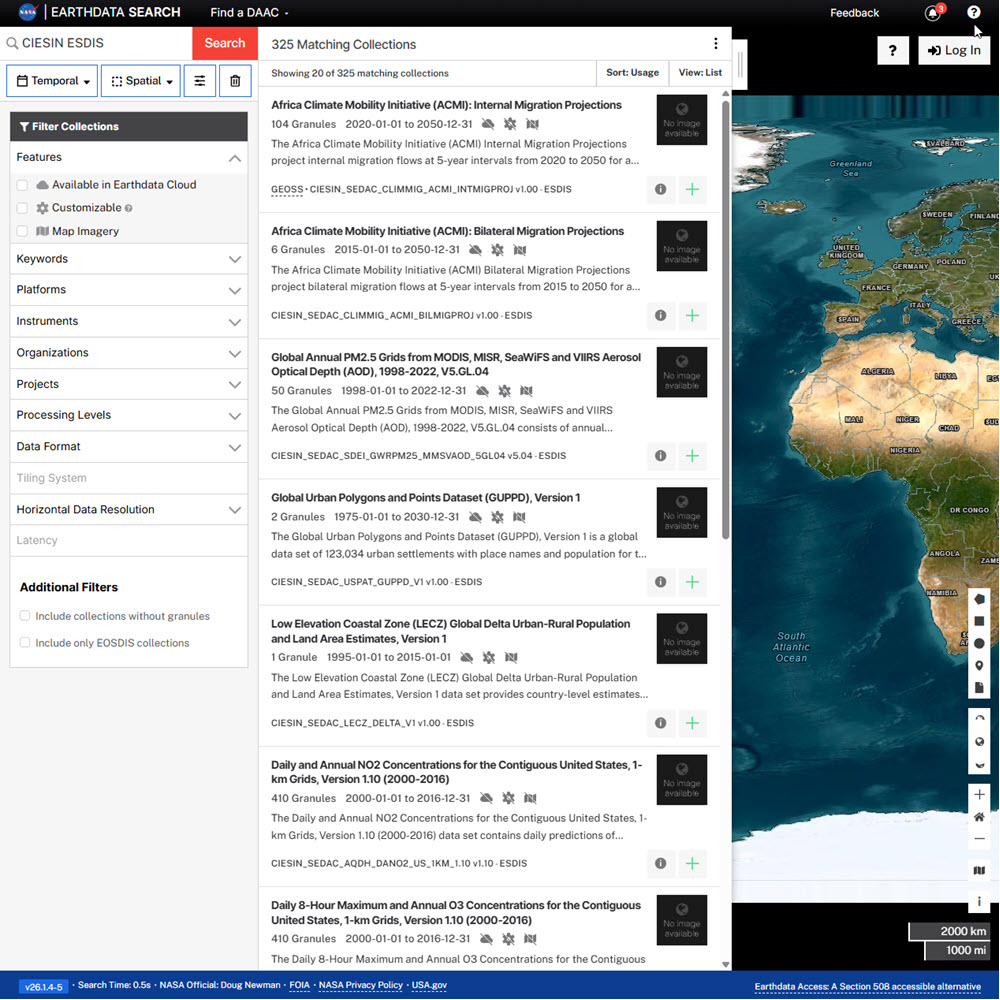View details for ACMI Internal Migration Projections
The width and height of the screenshot is (1000, 1000).
661,189
